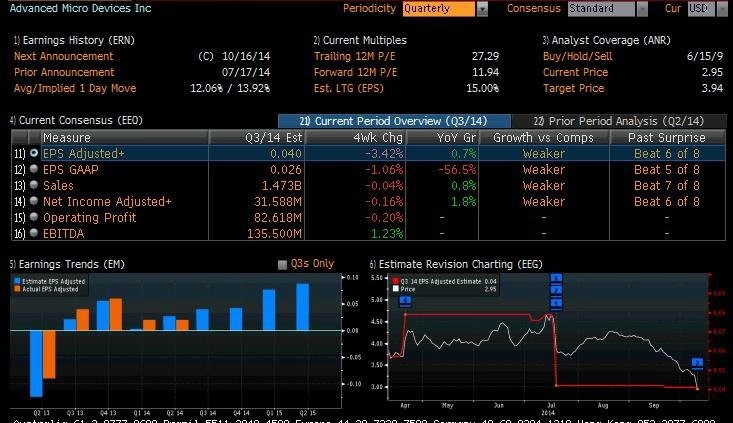
Task: Select the EBITDA radio button
Action: [34, 232]
